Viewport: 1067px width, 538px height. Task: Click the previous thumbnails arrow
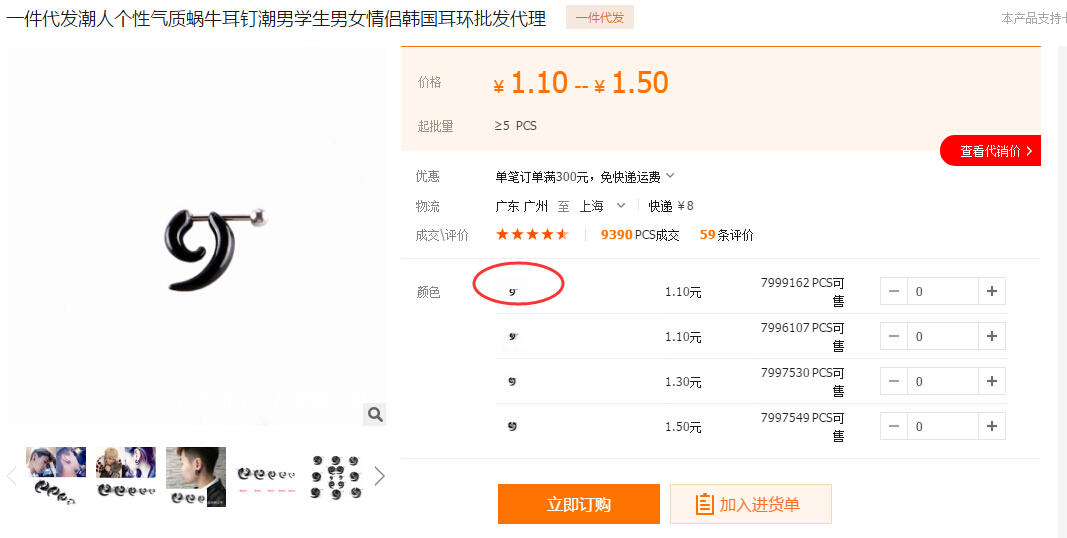click(12, 476)
